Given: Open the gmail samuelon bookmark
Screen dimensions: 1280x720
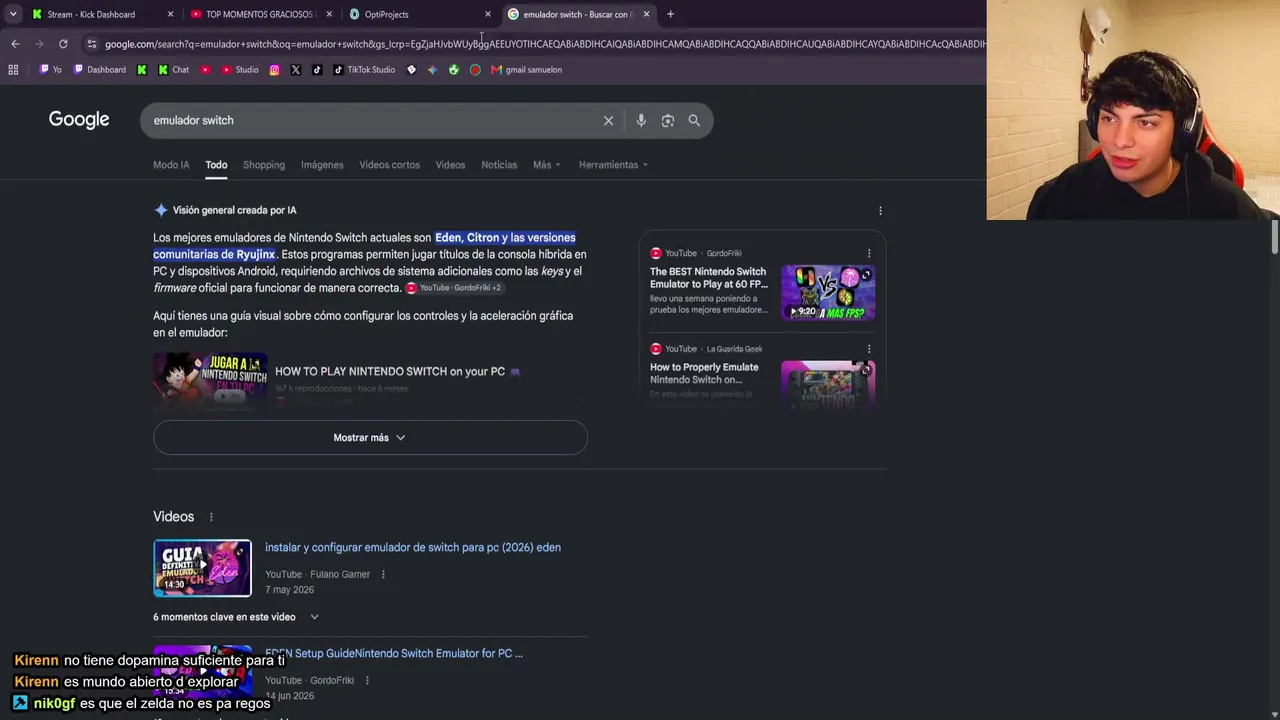Looking at the screenshot, I should (526, 70).
